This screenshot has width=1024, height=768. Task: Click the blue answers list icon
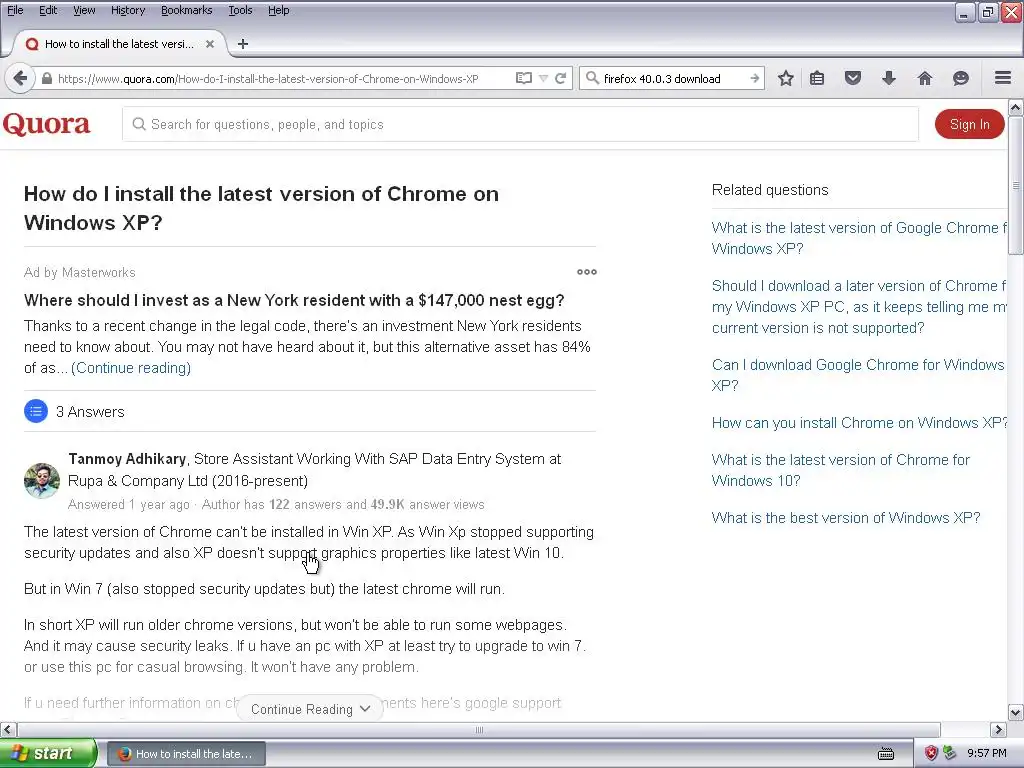(36, 411)
